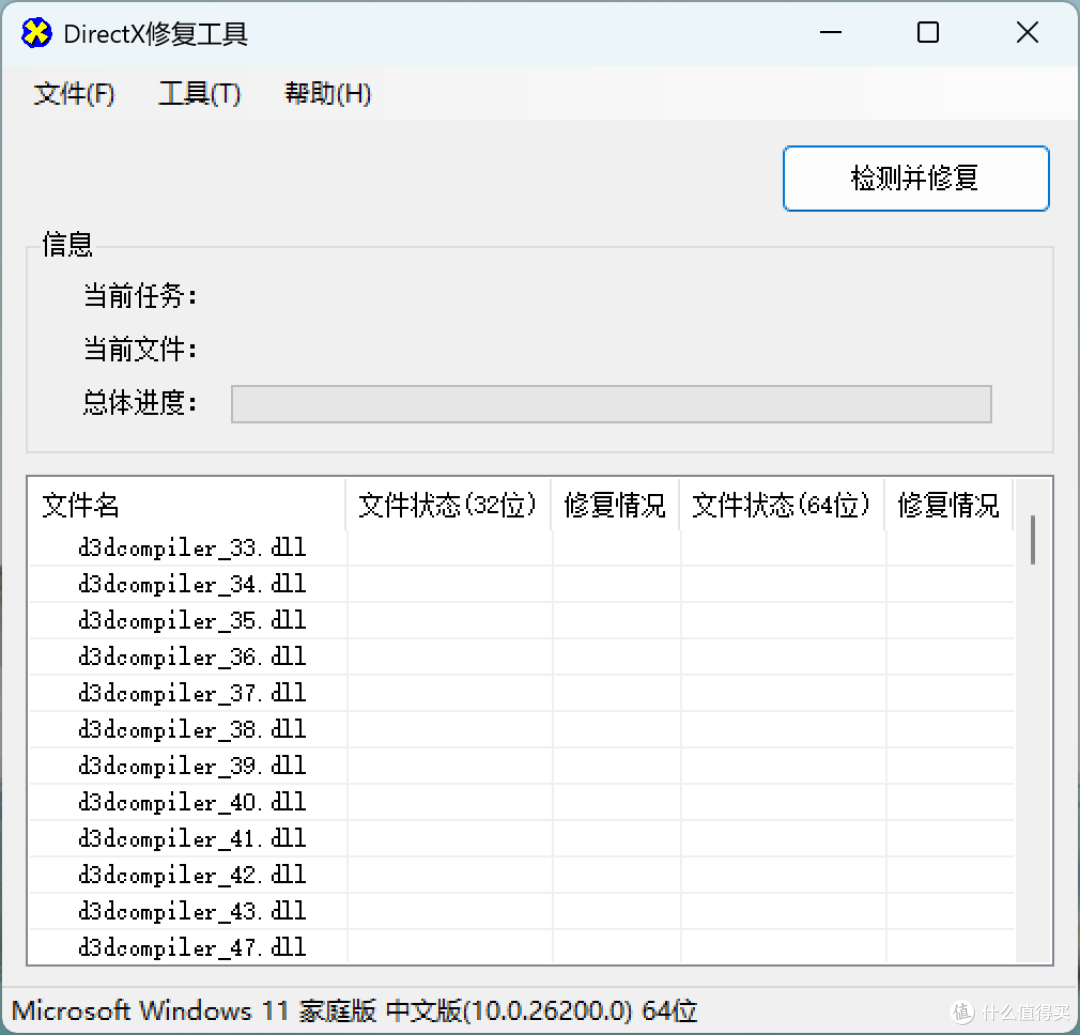
Task: Click the Windows 11 version status bar text
Action: click(x=354, y=1011)
